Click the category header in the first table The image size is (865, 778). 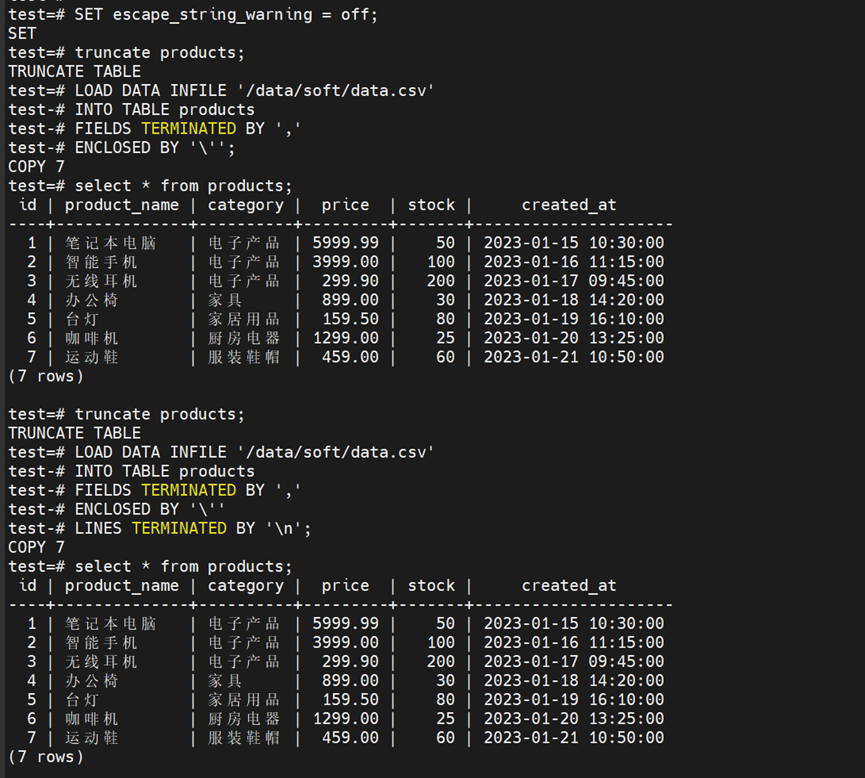246,205
